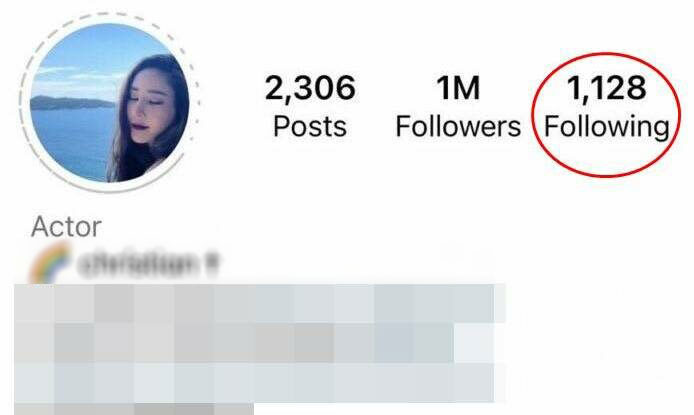Open the 1M followers count
The height and width of the screenshot is (415, 694).
tap(458, 88)
